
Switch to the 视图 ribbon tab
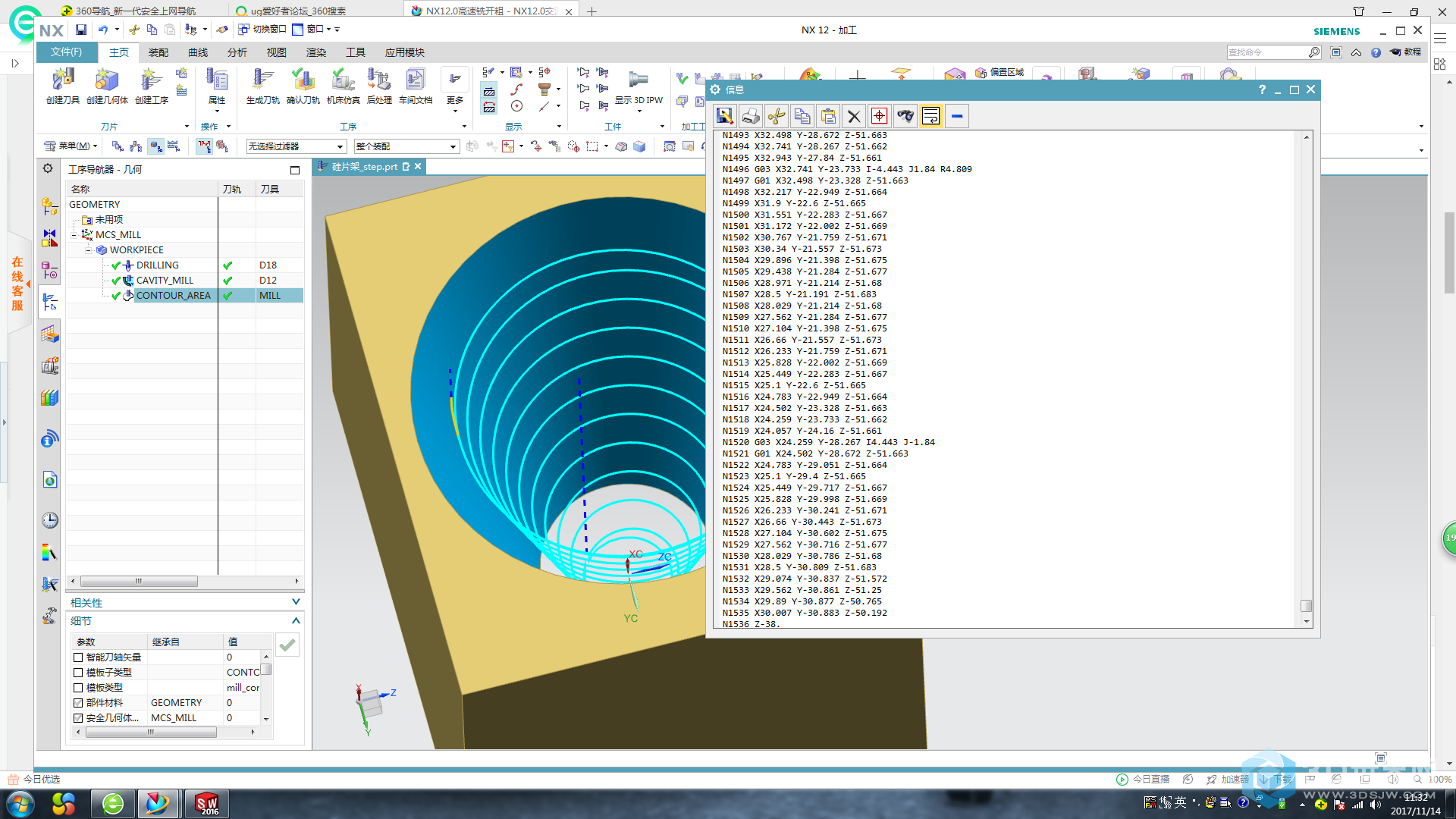point(277,52)
